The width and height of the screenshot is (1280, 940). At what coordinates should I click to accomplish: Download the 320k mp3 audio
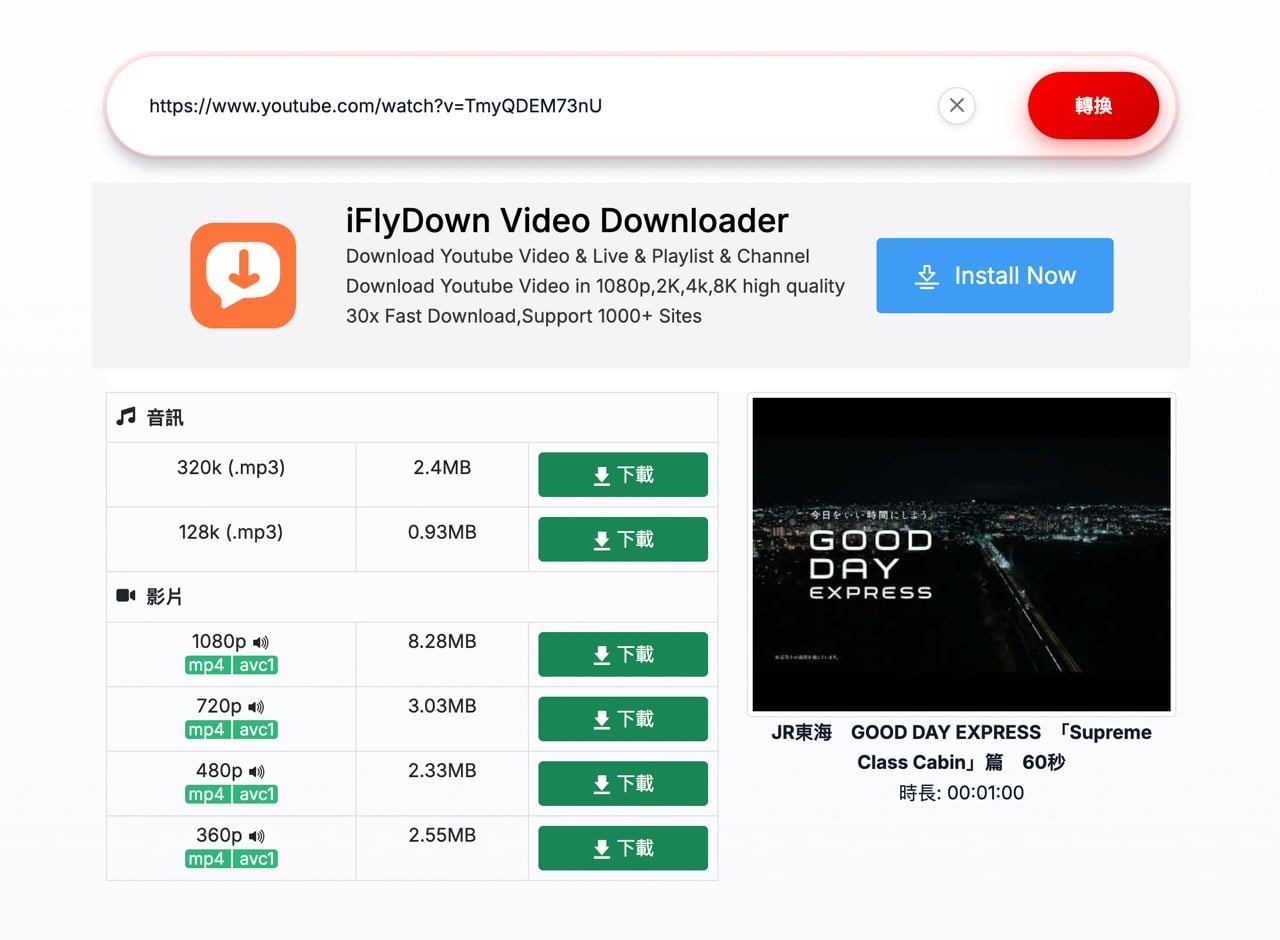[x=623, y=475]
